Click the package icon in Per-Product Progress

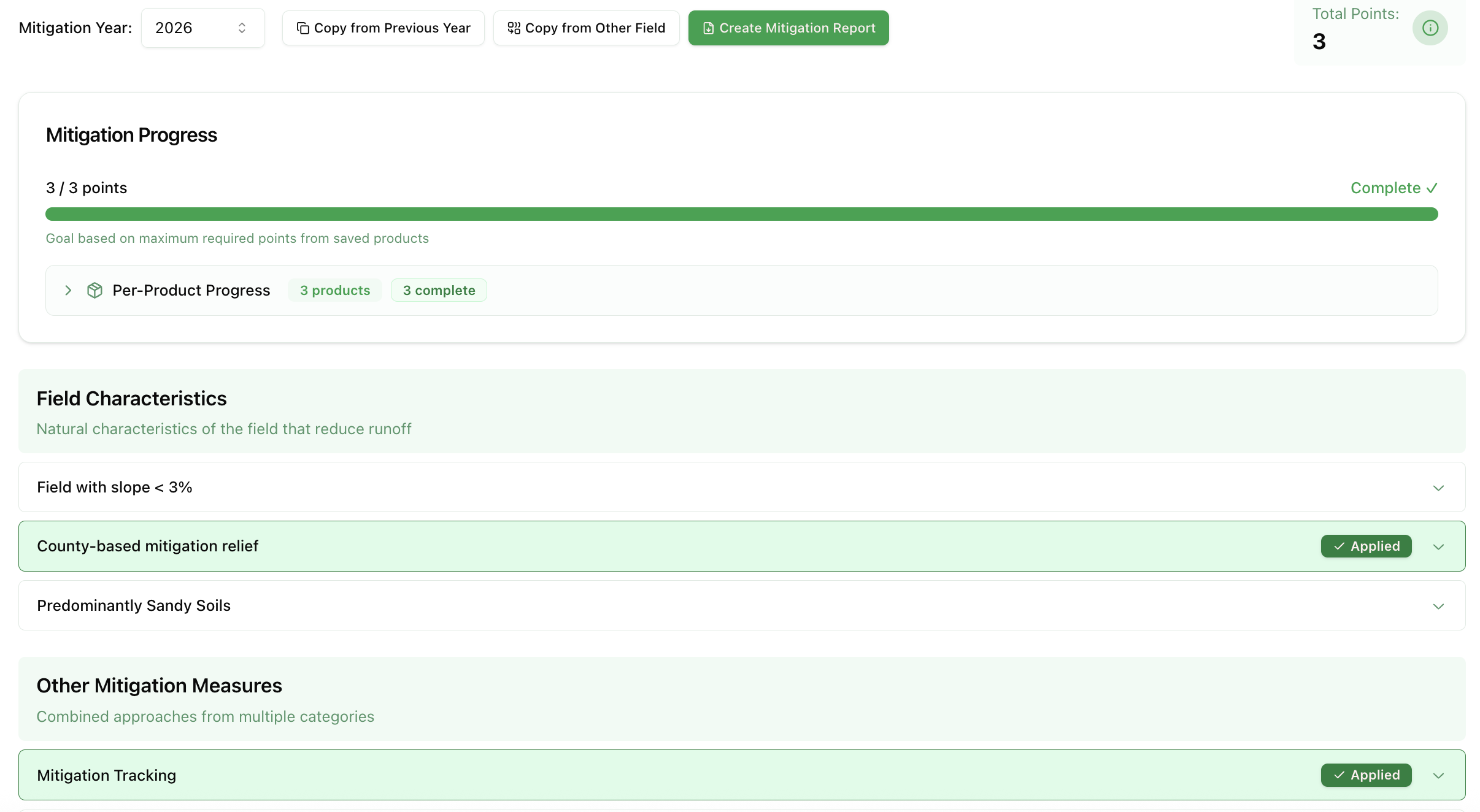(x=94, y=290)
